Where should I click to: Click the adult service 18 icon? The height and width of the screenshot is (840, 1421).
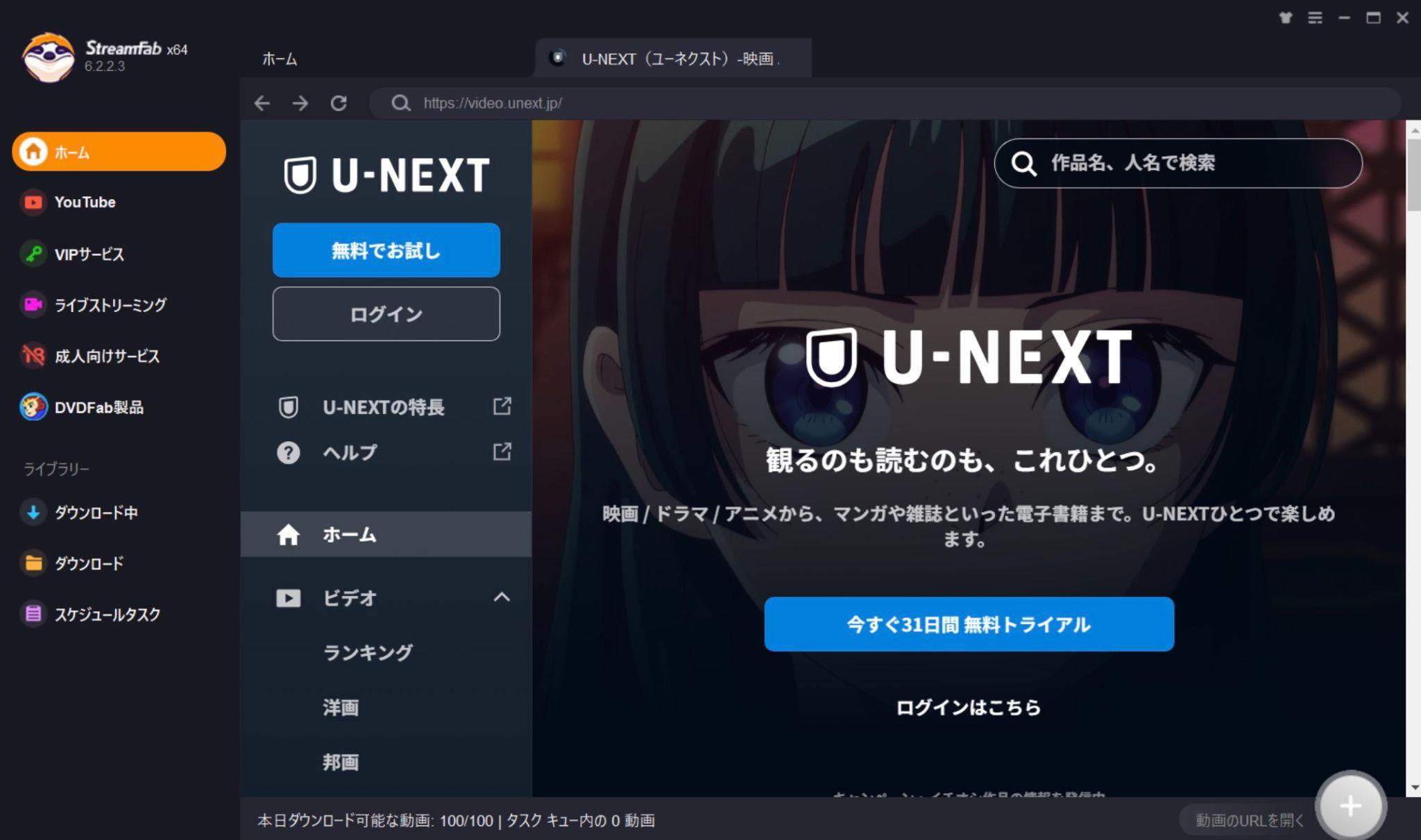click(x=33, y=356)
